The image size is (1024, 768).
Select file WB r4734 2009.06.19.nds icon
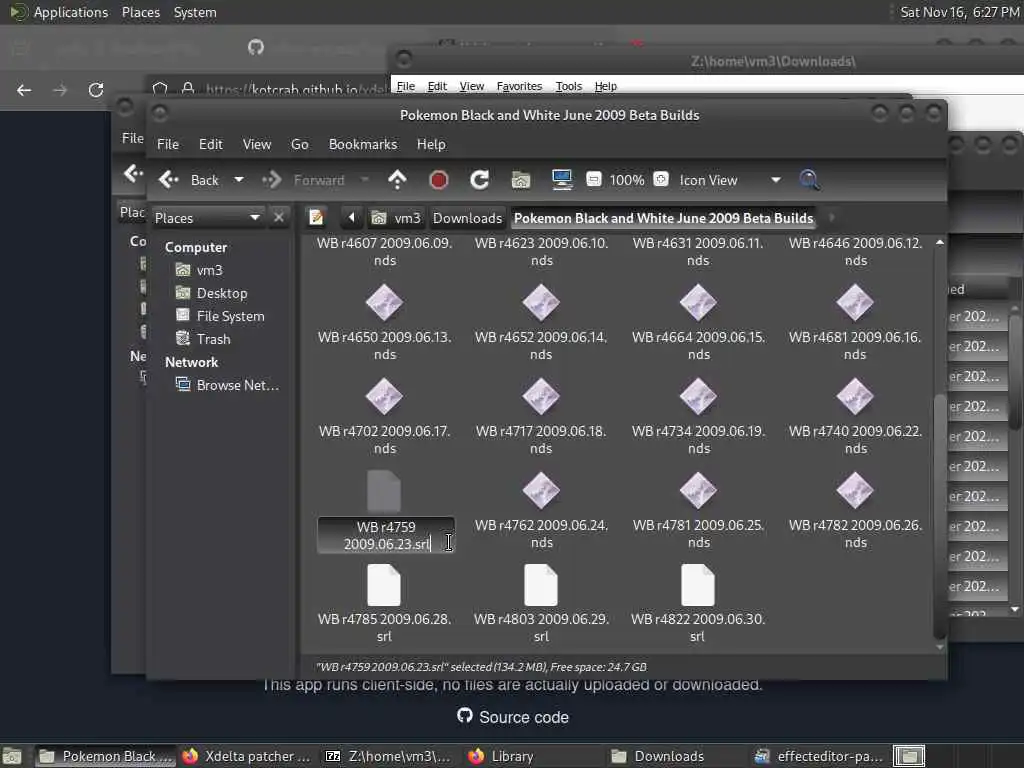tap(698, 397)
